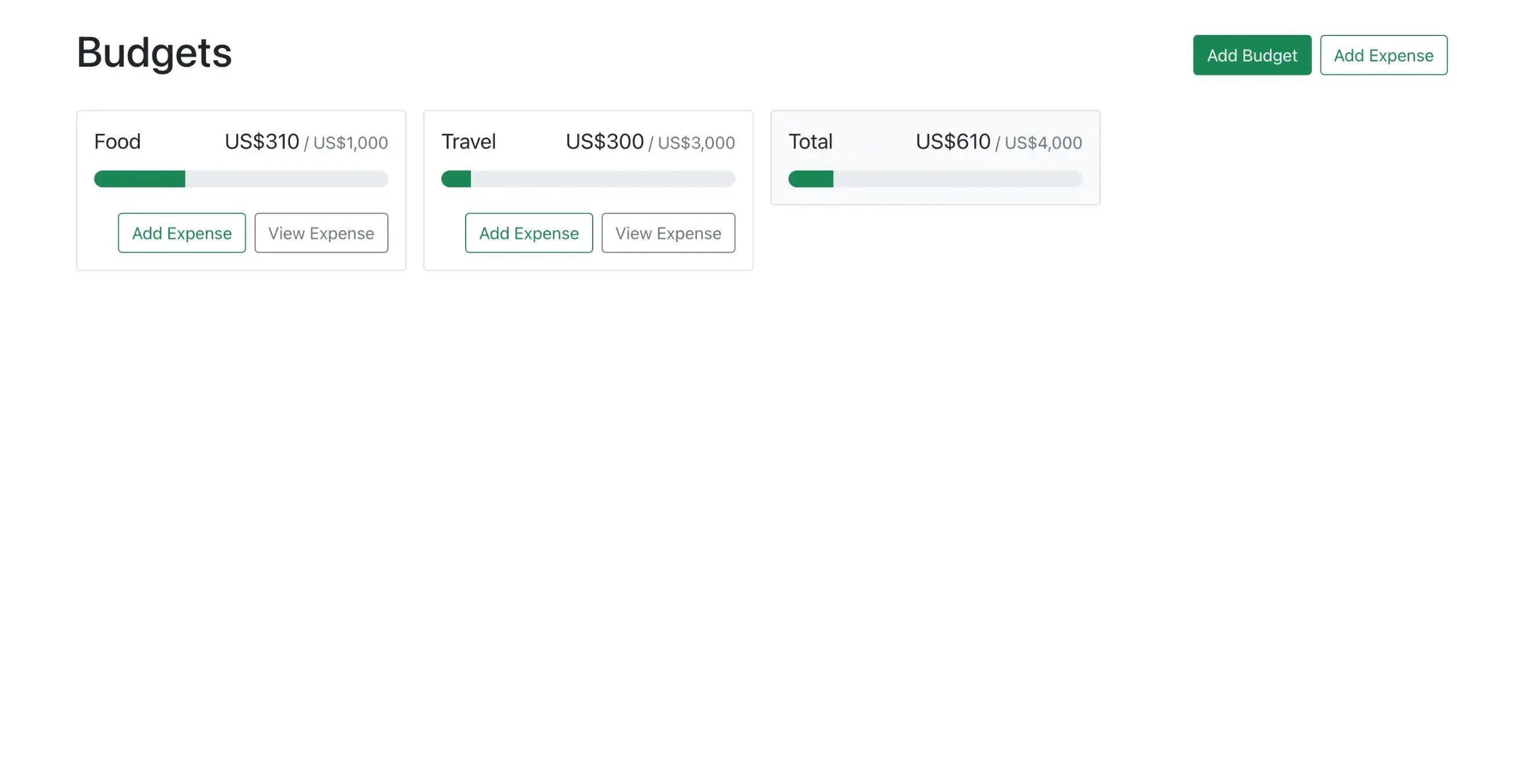Click the Travel progress bar
Screen dimensions: 1524x784
pos(587,179)
